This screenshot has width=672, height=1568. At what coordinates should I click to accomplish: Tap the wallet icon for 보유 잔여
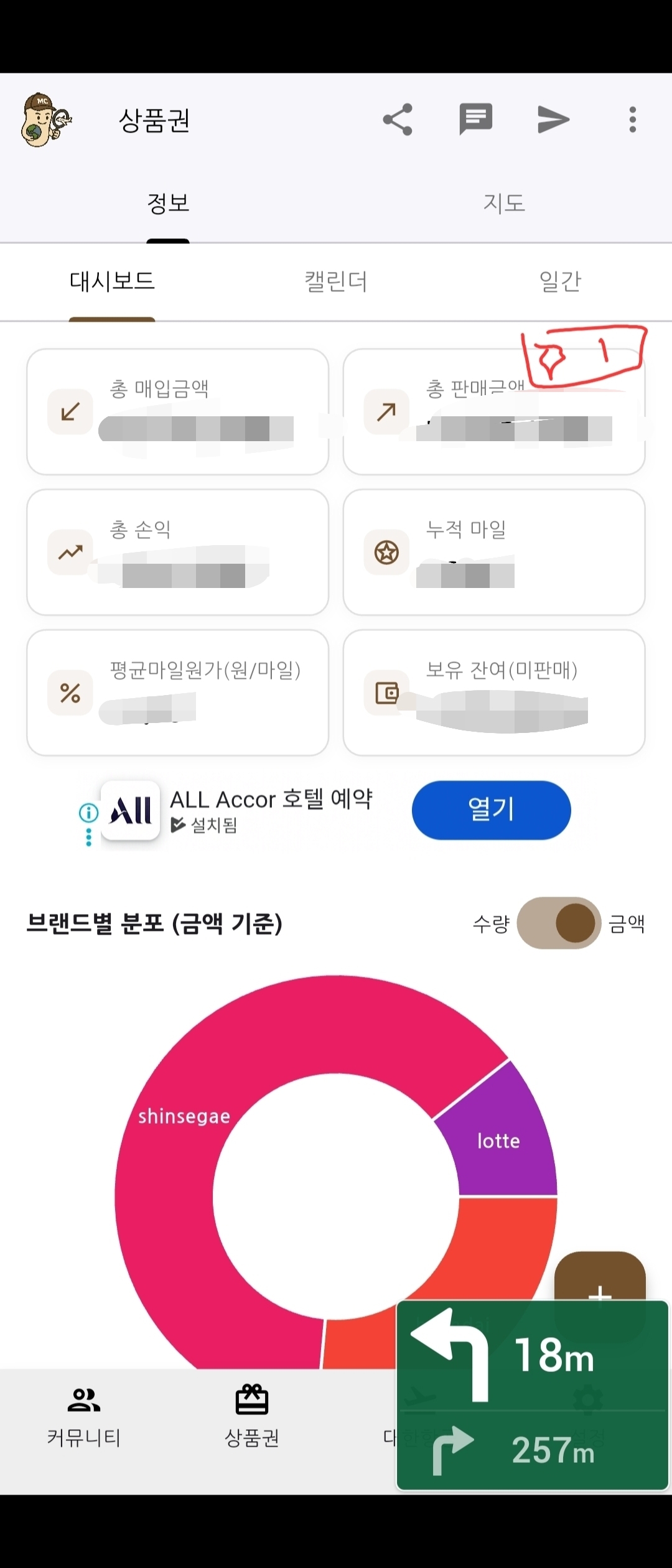[386, 693]
